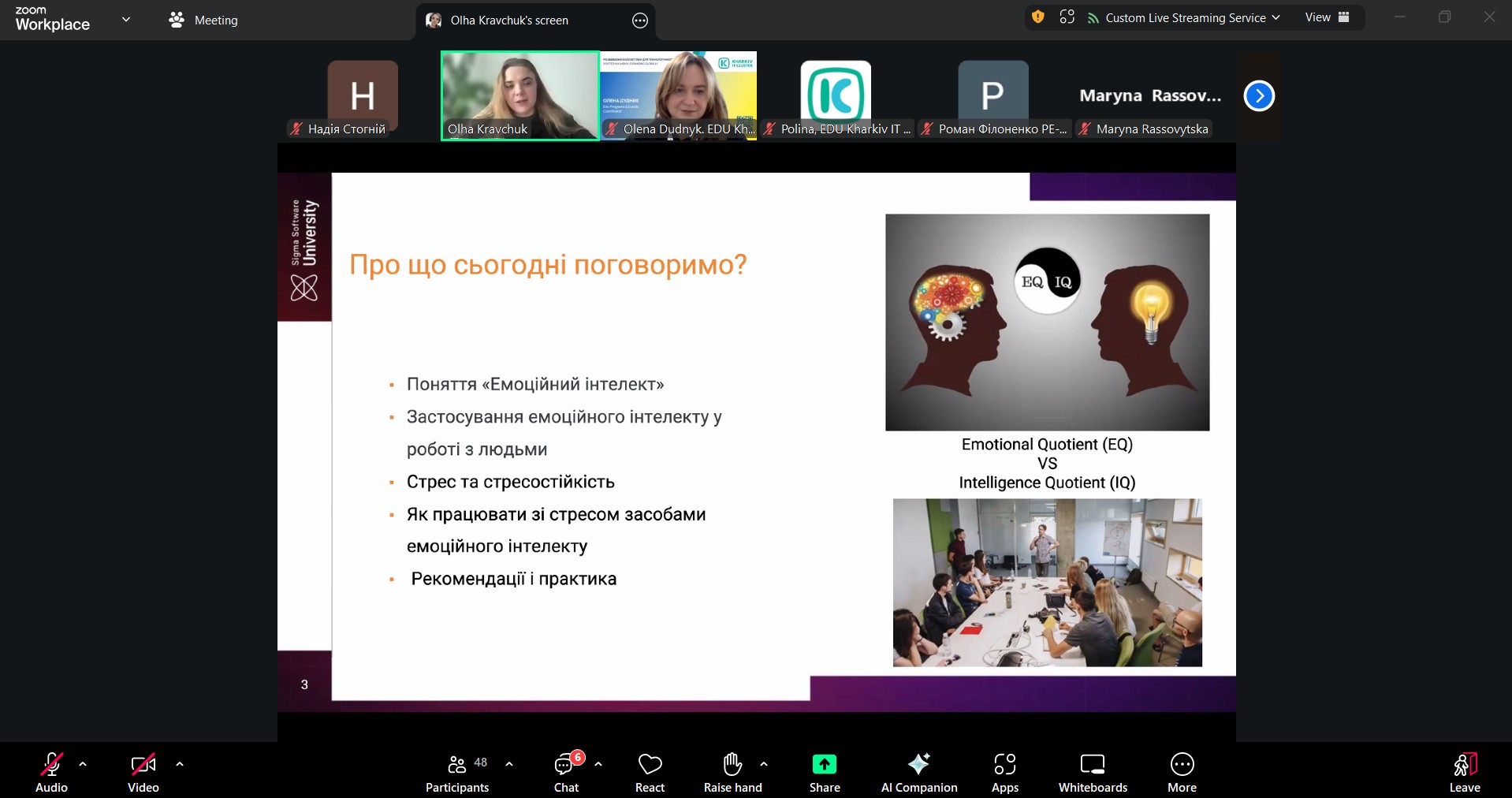Viewport: 1512px width, 798px height.
Task: Open Custom Live Streaming Service dropdown
Action: click(x=1184, y=17)
